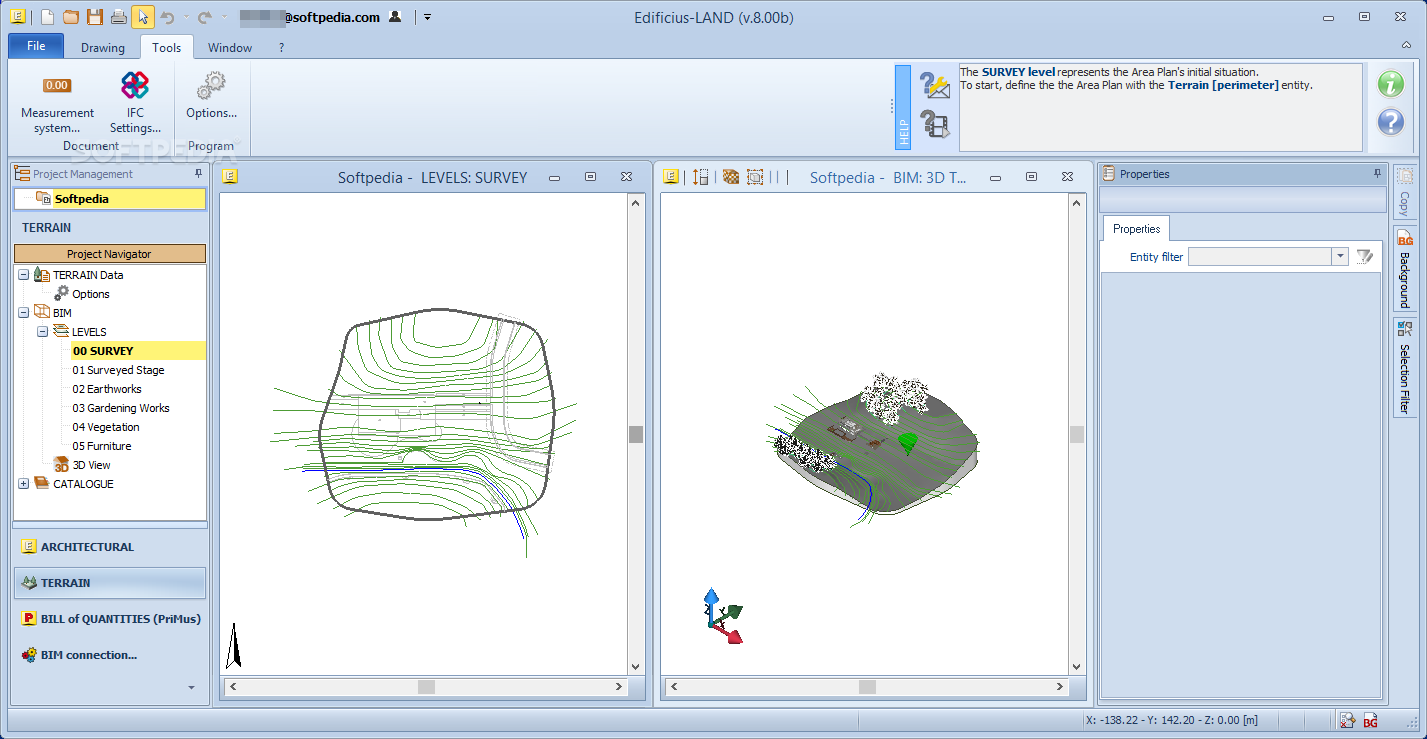Click the Softpedia project document entry
Viewport: 1427px width, 739px height.
[x=110, y=199]
